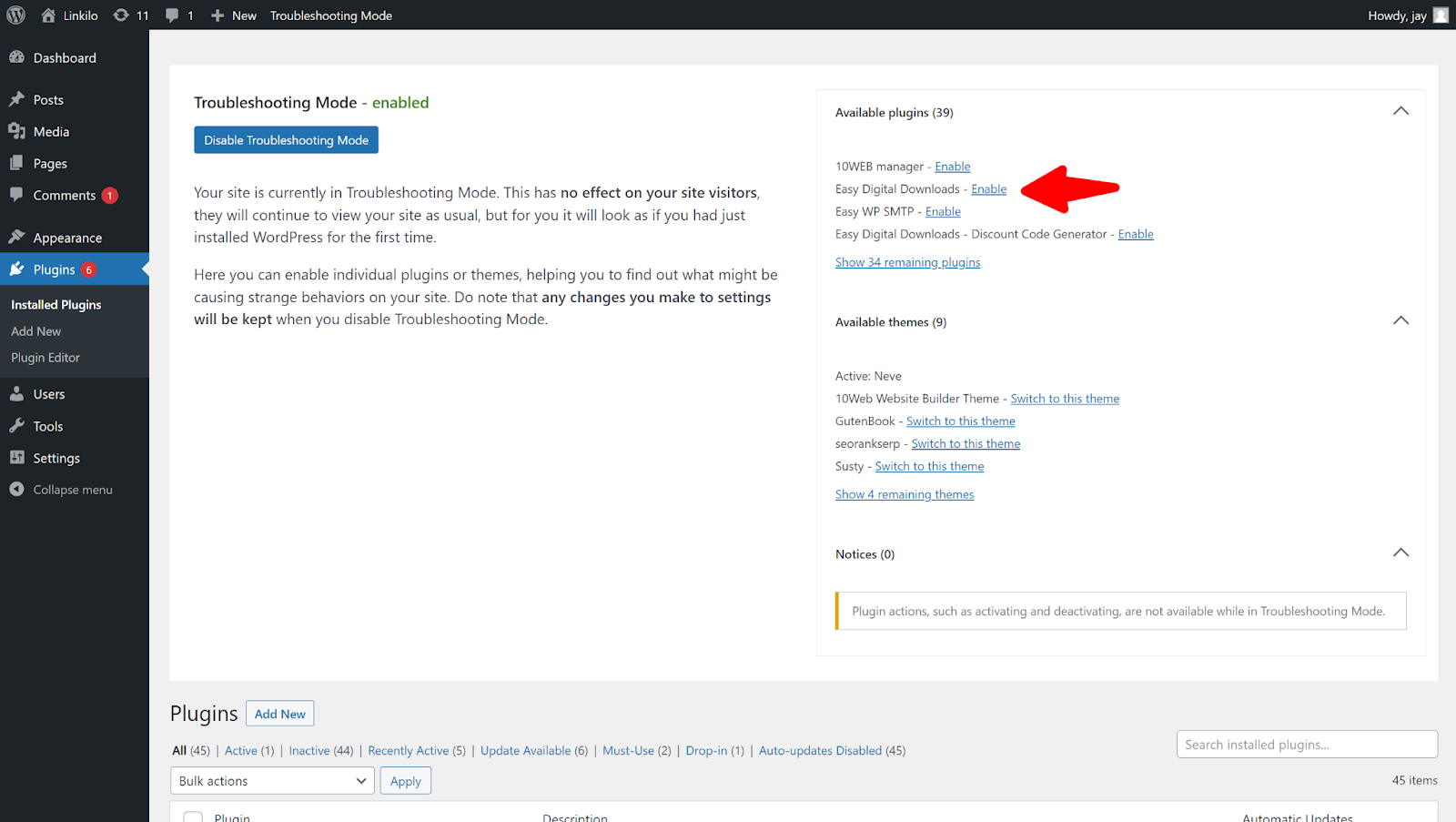Image resolution: width=1456 pixels, height=822 pixels.
Task: Click the sidebar Comments bubble icon
Action: pyautogui.click(x=16, y=195)
